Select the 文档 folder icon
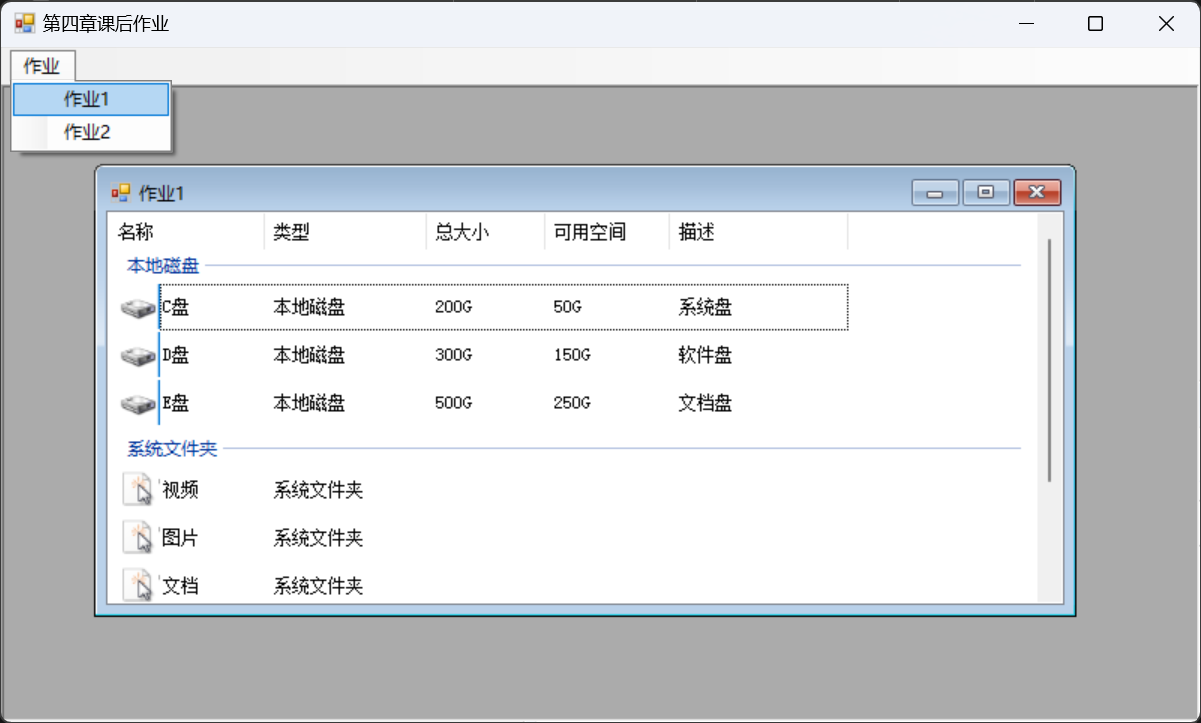The height and width of the screenshot is (723, 1201). pyautogui.click(x=138, y=585)
